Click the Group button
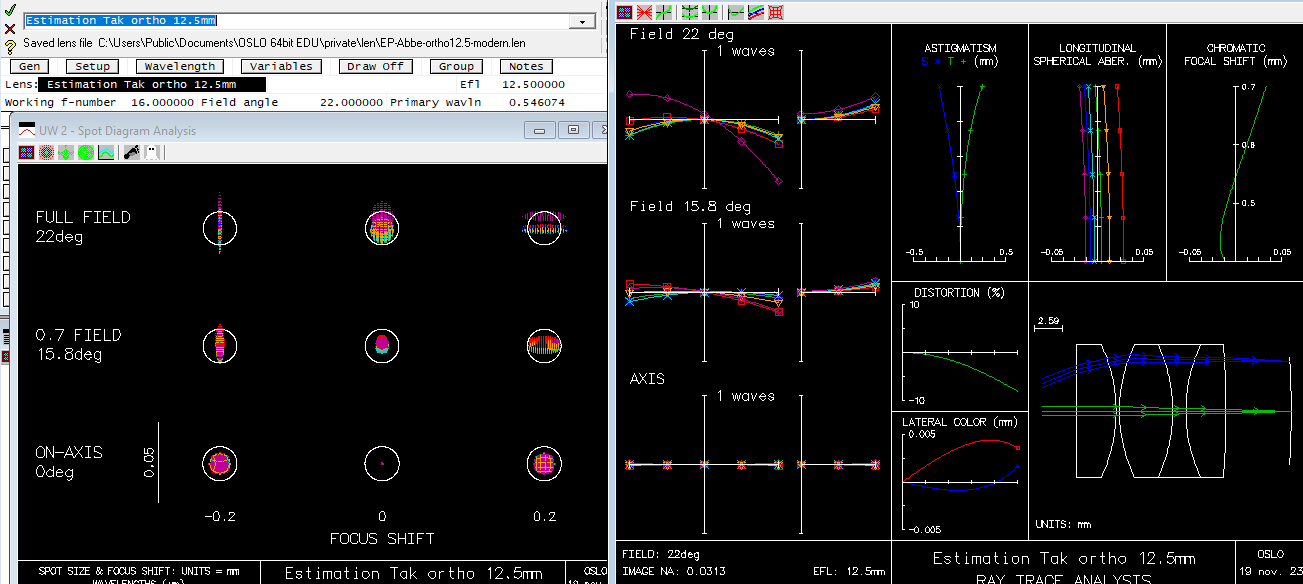 click(x=456, y=66)
